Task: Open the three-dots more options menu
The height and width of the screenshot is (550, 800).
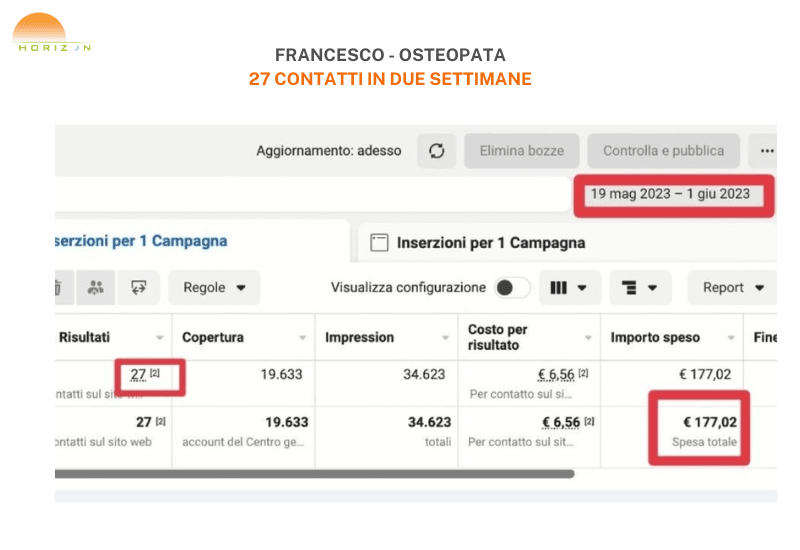Action: [x=767, y=151]
